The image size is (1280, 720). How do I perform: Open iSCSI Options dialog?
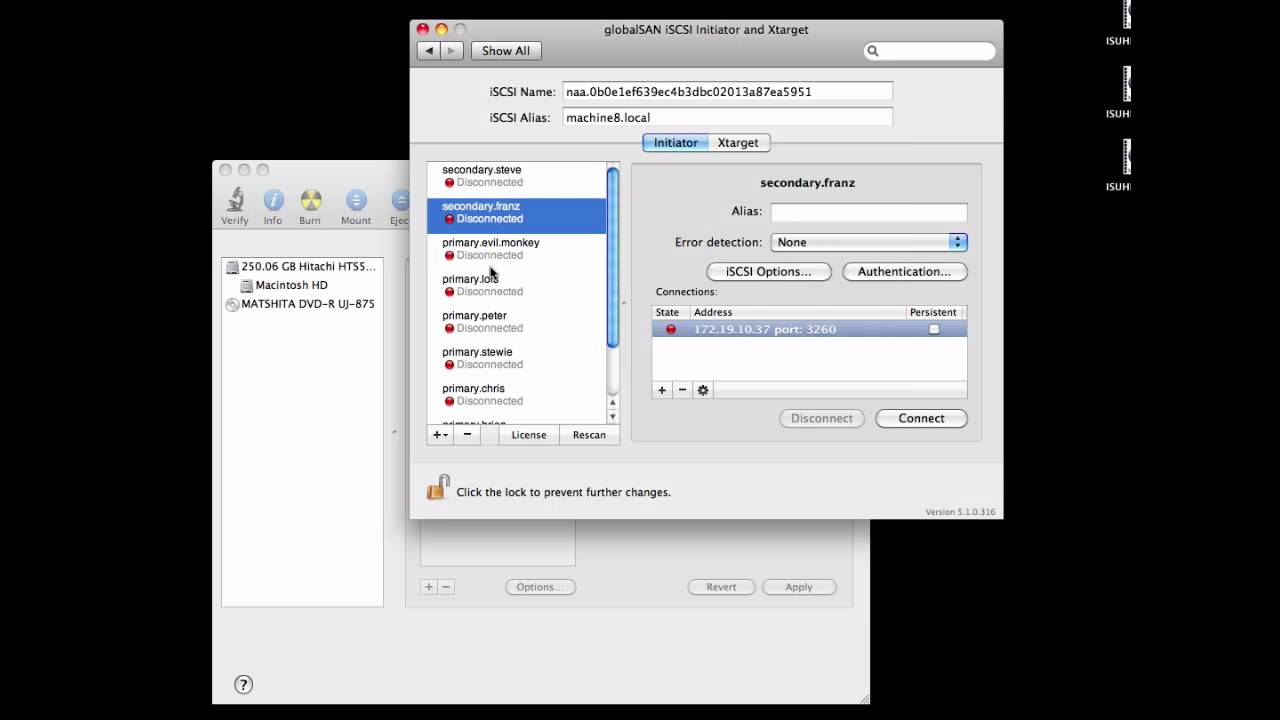pos(769,272)
